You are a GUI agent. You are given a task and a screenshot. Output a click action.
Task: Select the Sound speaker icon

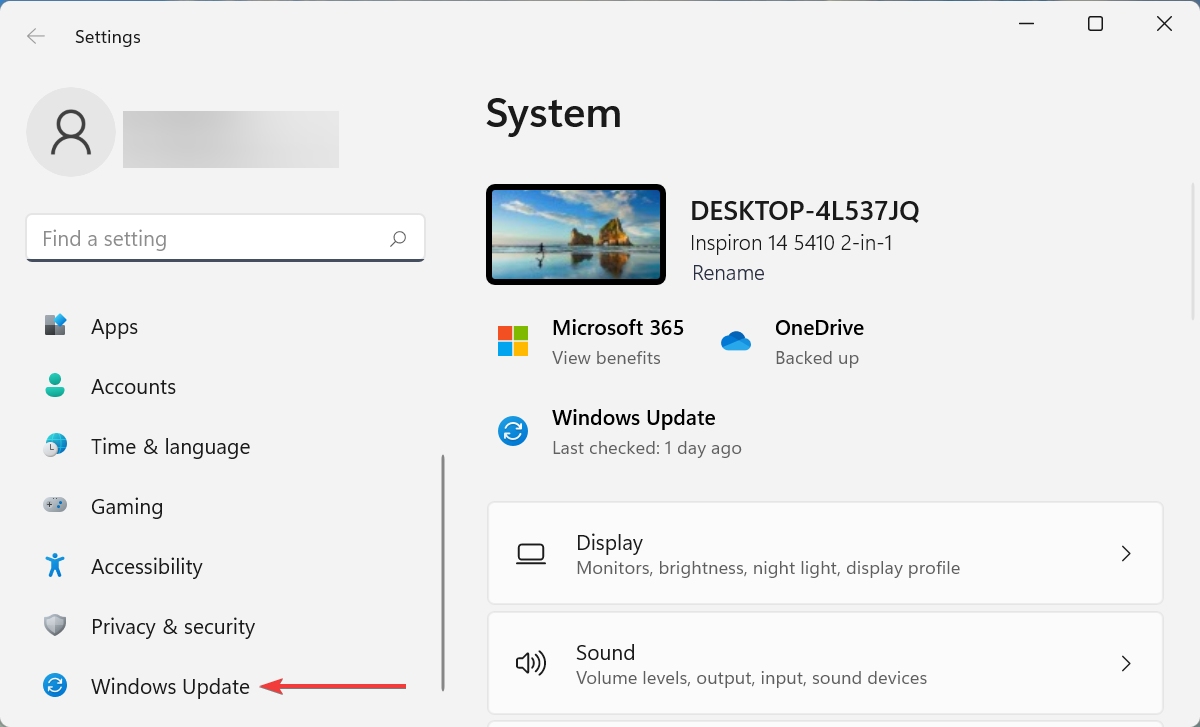pyautogui.click(x=531, y=663)
